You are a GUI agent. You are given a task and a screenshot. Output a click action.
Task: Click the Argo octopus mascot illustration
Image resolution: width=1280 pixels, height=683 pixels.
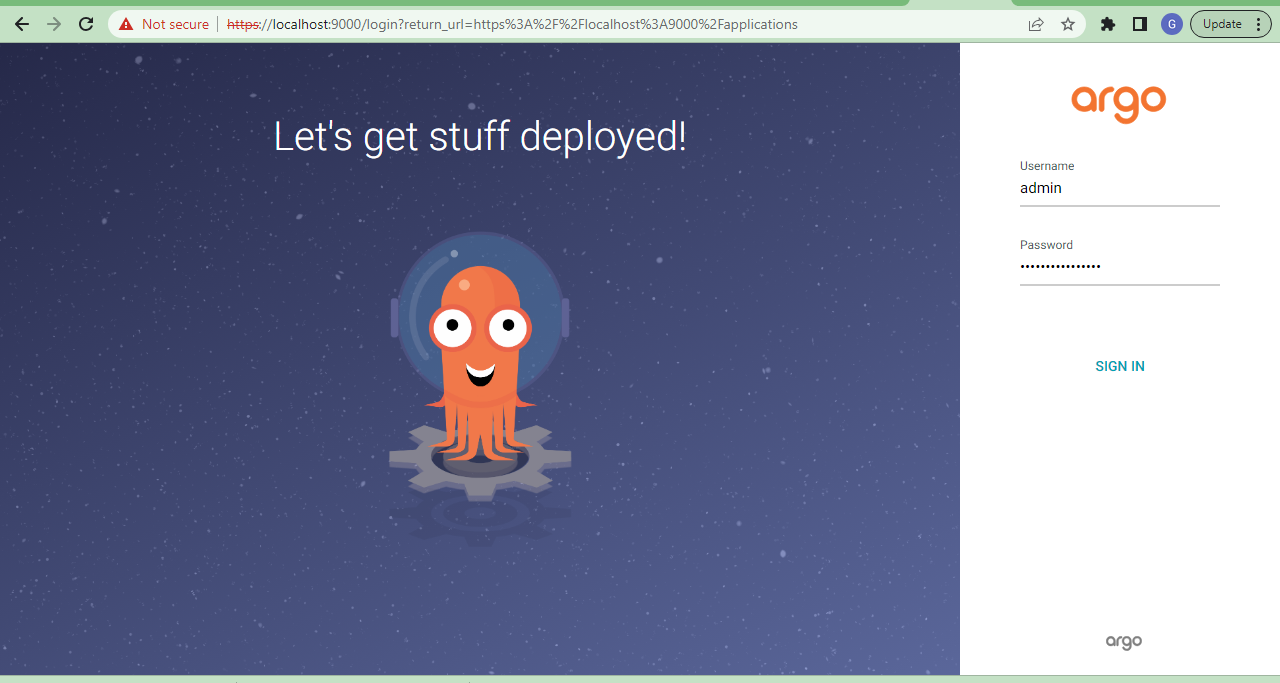[481, 360]
